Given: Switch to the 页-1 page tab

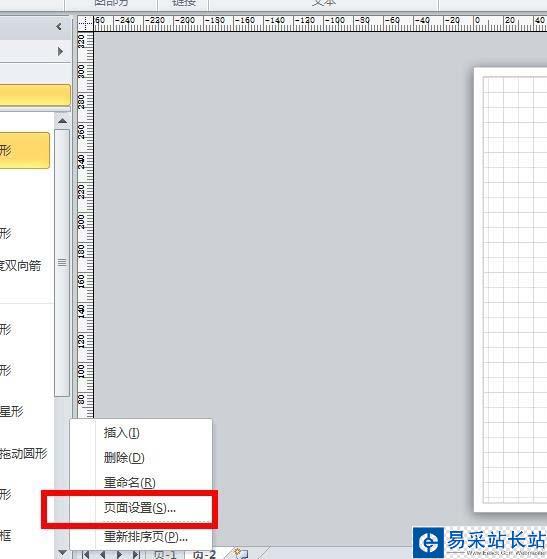Looking at the screenshot, I should [165, 555].
